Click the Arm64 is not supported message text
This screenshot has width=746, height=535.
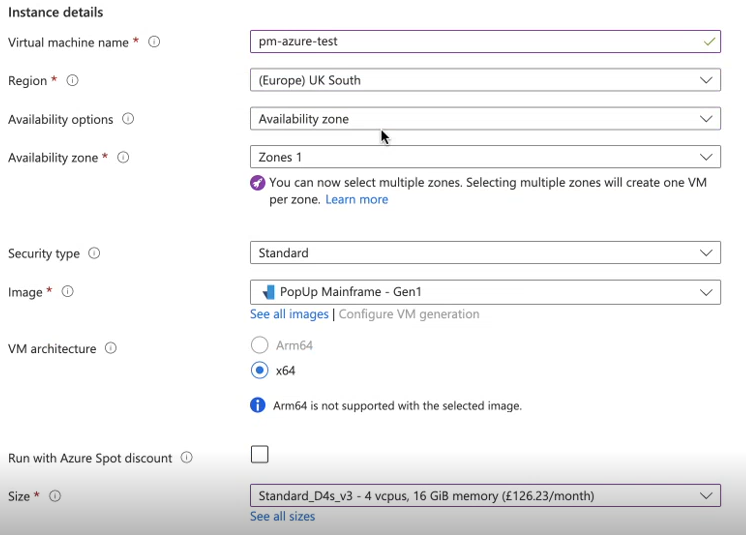point(397,406)
